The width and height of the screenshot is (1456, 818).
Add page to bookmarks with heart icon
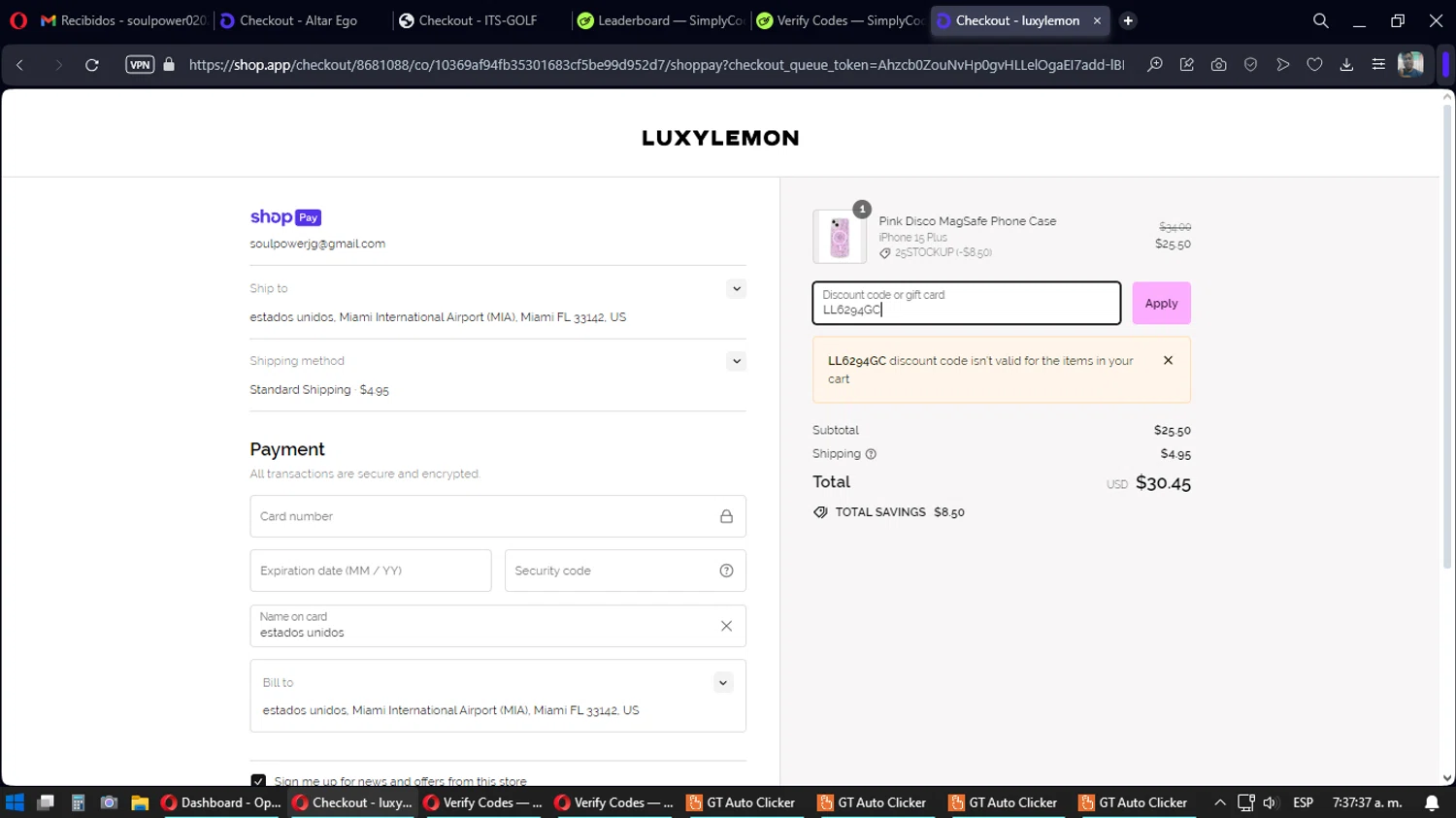click(x=1314, y=65)
